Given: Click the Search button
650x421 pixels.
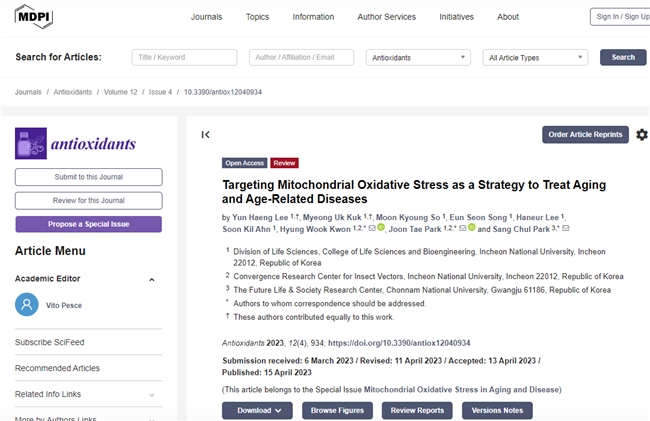Looking at the screenshot, I should (x=622, y=57).
